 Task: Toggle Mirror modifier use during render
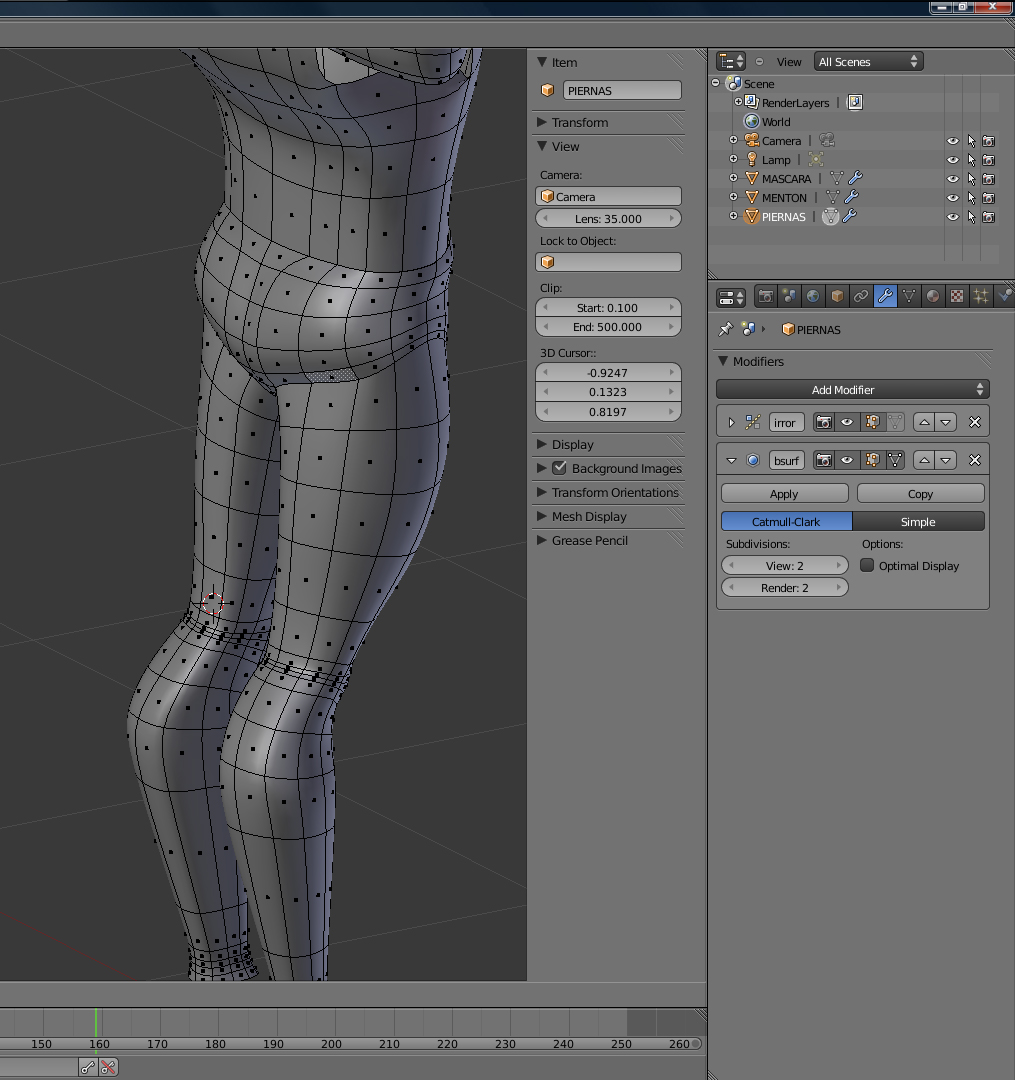pyautogui.click(x=824, y=422)
